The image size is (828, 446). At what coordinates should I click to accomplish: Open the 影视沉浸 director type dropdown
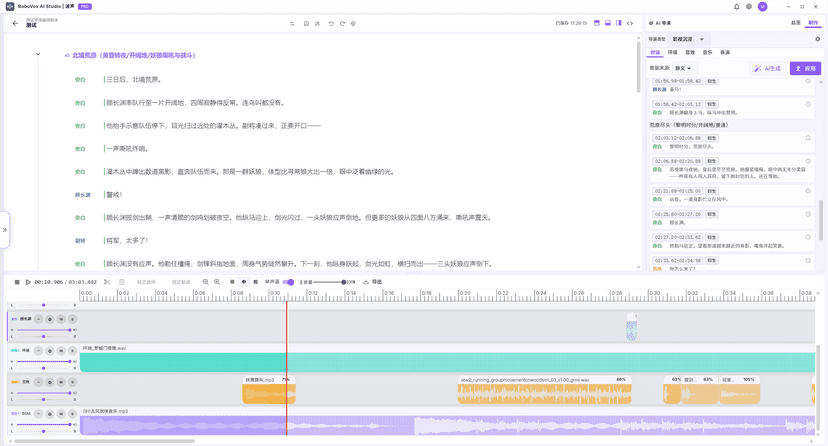point(688,40)
